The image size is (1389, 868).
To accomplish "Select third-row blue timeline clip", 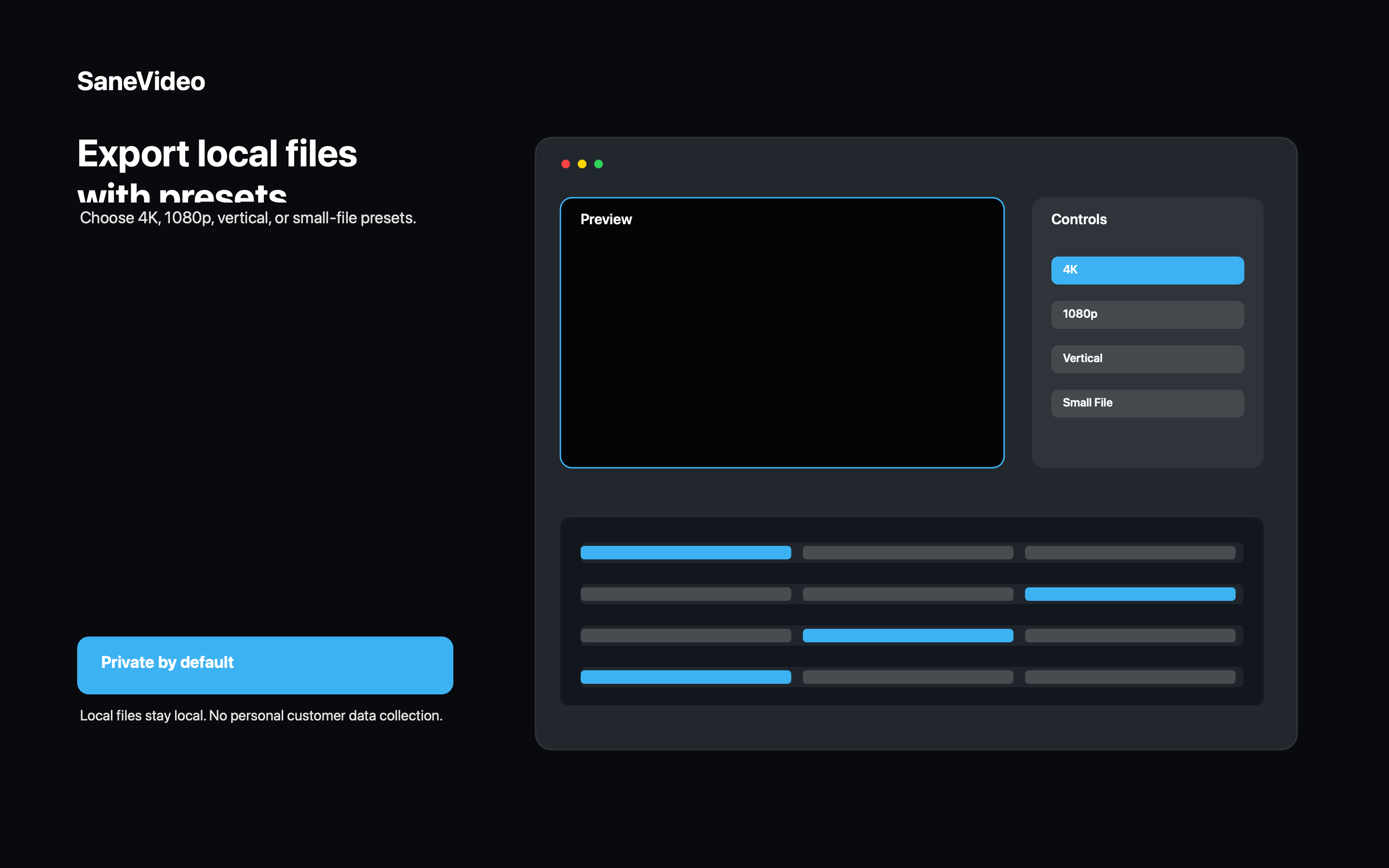I will (x=908, y=635).
